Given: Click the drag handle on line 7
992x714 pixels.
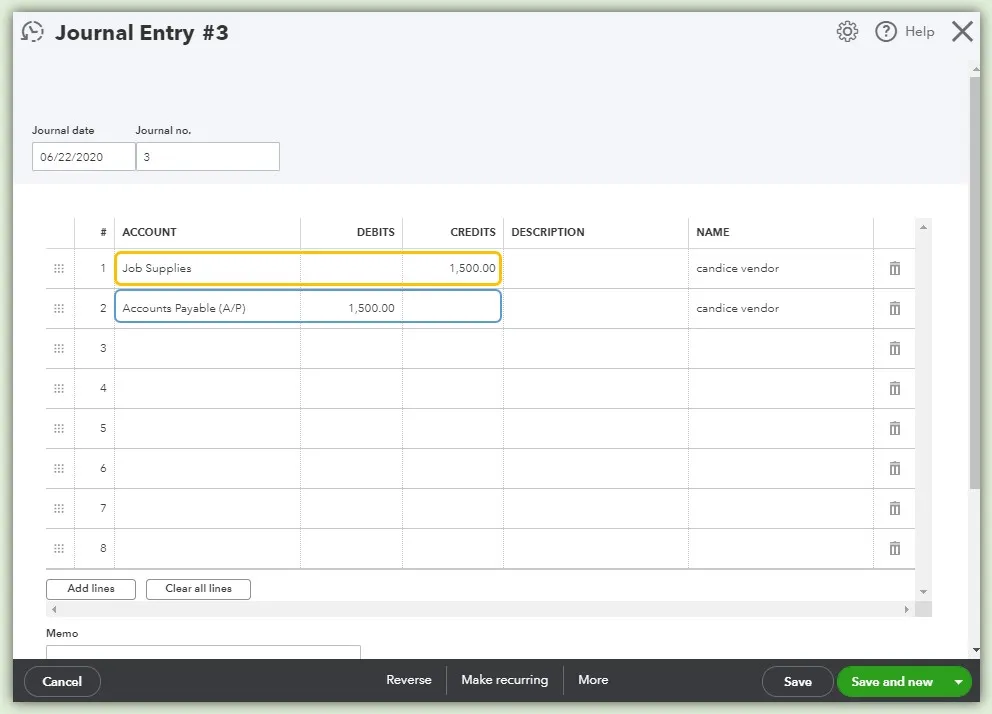Looking at the screenshot, I should (59, 508).
